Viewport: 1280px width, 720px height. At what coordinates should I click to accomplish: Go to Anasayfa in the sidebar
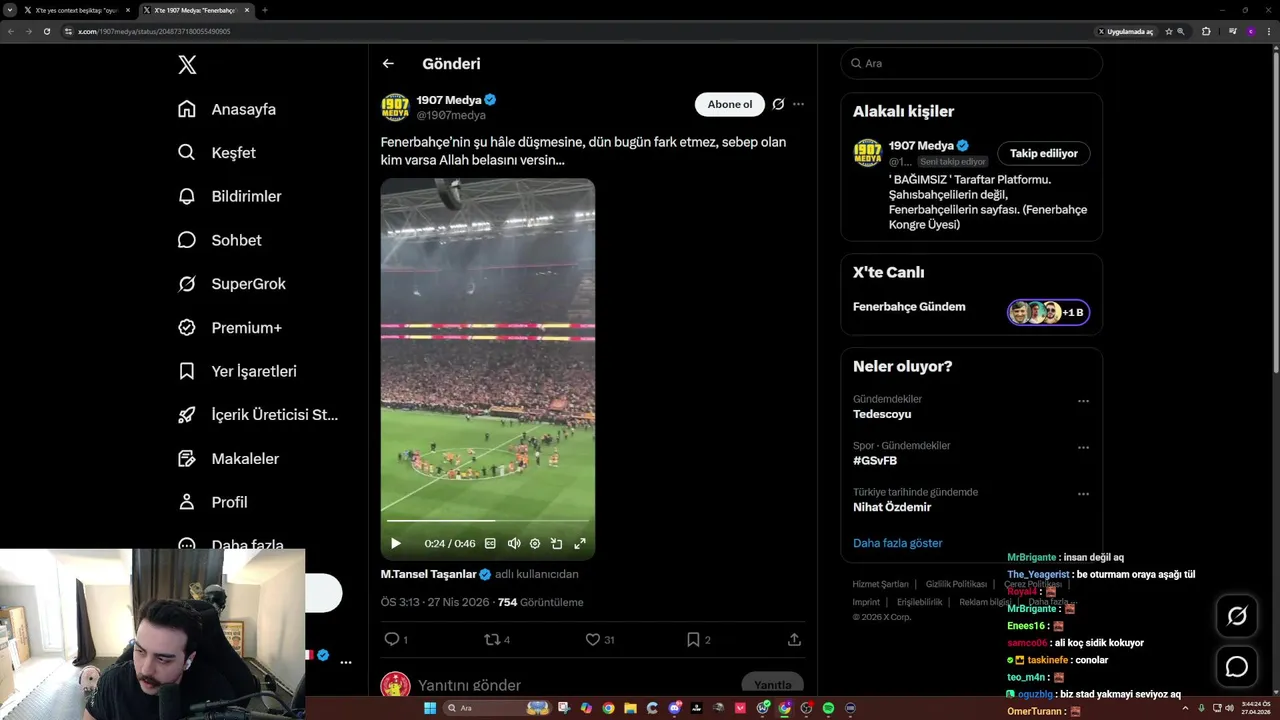point(227,109)
